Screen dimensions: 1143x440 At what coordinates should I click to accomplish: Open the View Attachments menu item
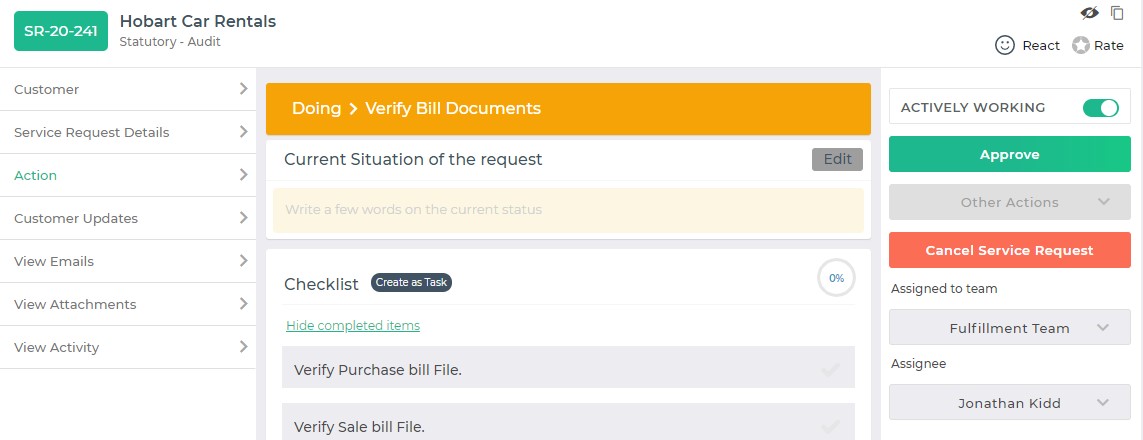(x=128, y=305)
